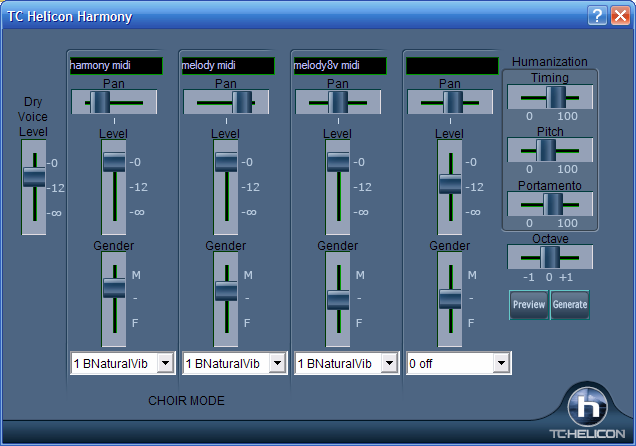Click the Dry Voice Level slider handle

[x=34, y=177]
